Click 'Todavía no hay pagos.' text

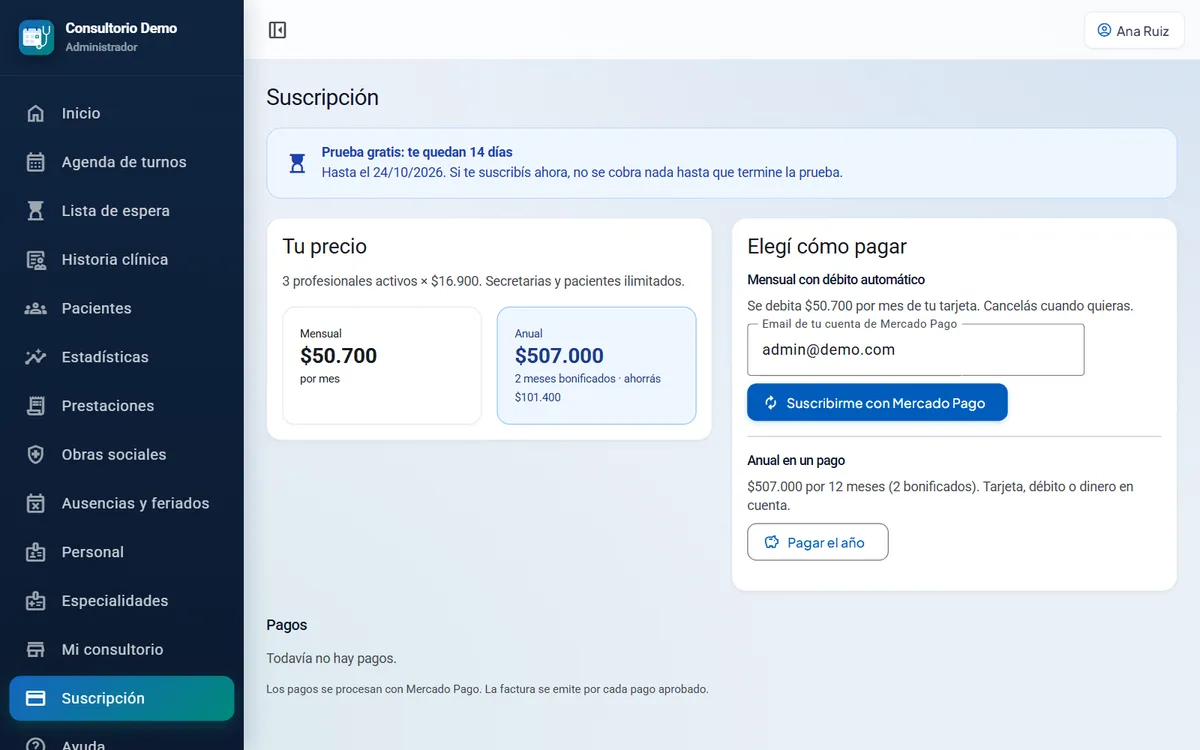(331, 658)
